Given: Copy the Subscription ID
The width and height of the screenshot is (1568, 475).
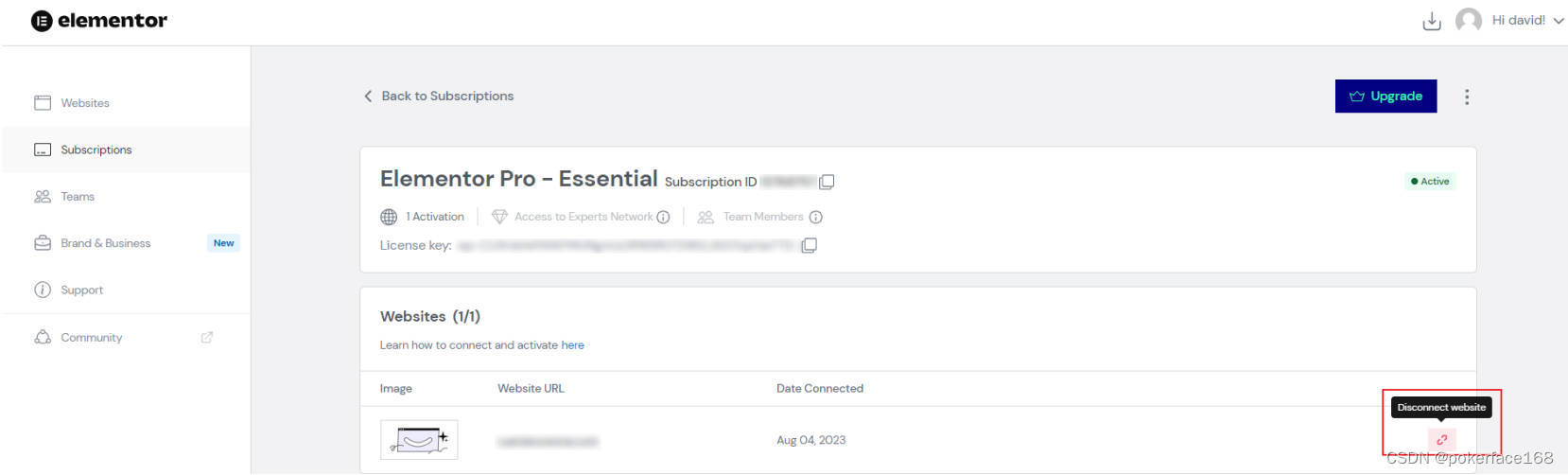Looking at the screenshot, I should pyautogui.click(x=827, y=182).
